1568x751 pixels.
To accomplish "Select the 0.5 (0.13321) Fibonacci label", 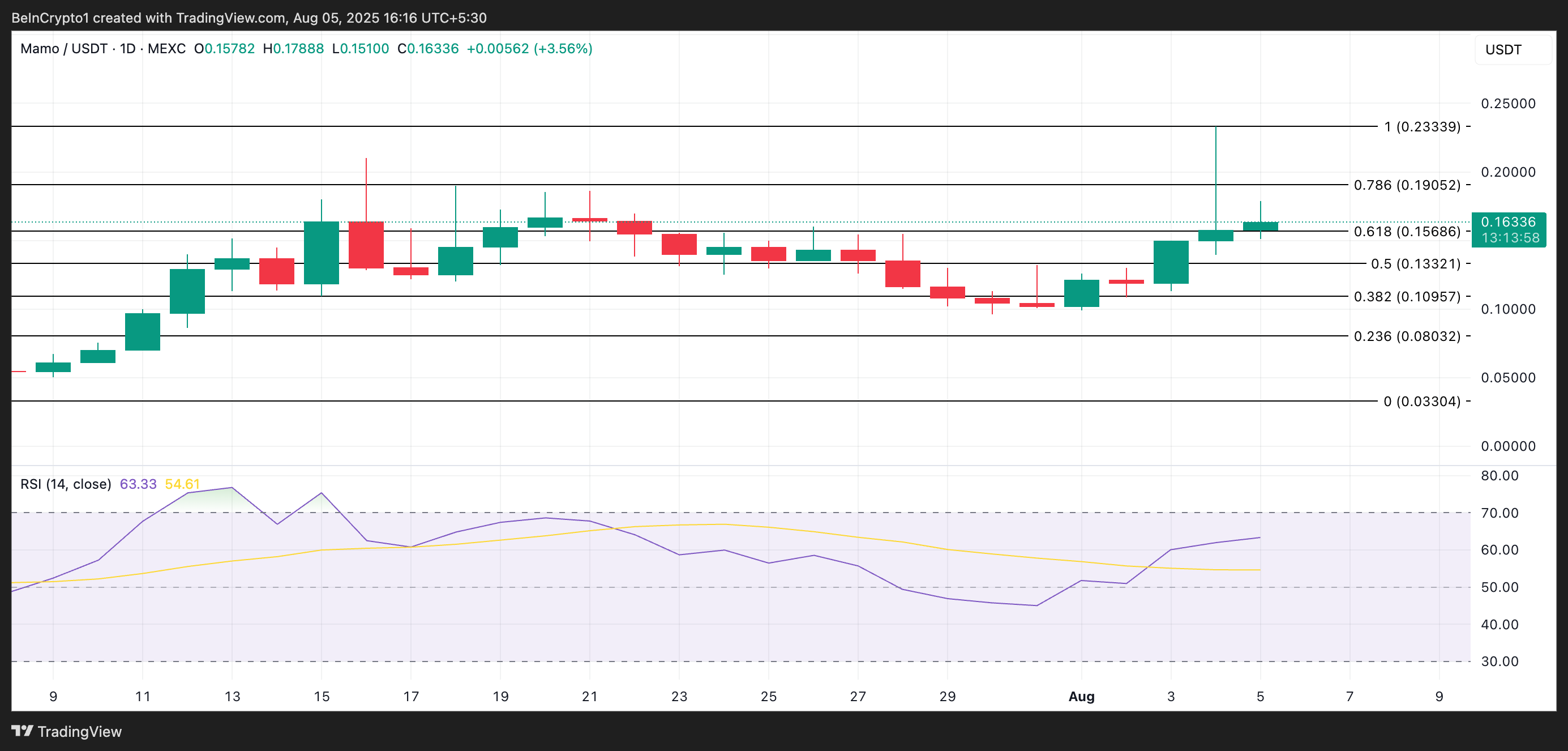I will (1415, 264).
